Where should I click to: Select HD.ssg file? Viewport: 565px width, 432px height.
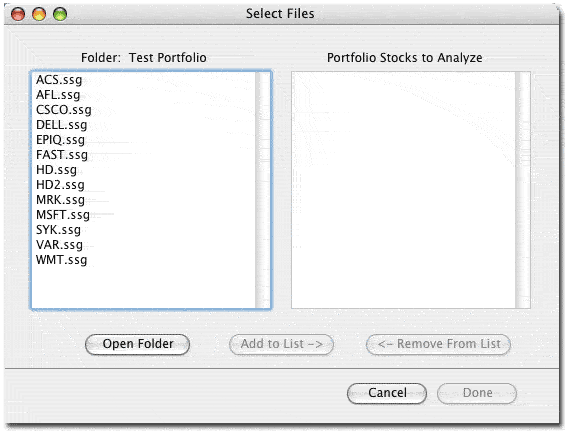(57, 170)
